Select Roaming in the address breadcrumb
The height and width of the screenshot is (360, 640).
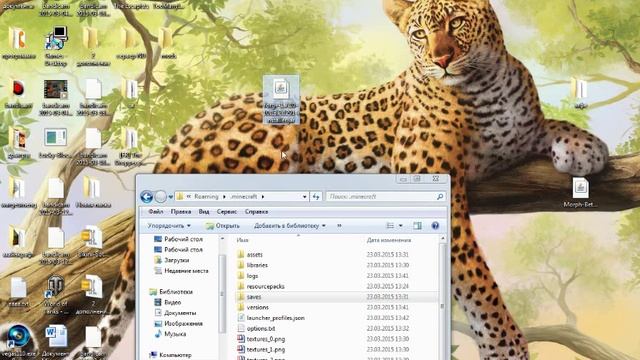pyautogui.click(x=206, y=197)
